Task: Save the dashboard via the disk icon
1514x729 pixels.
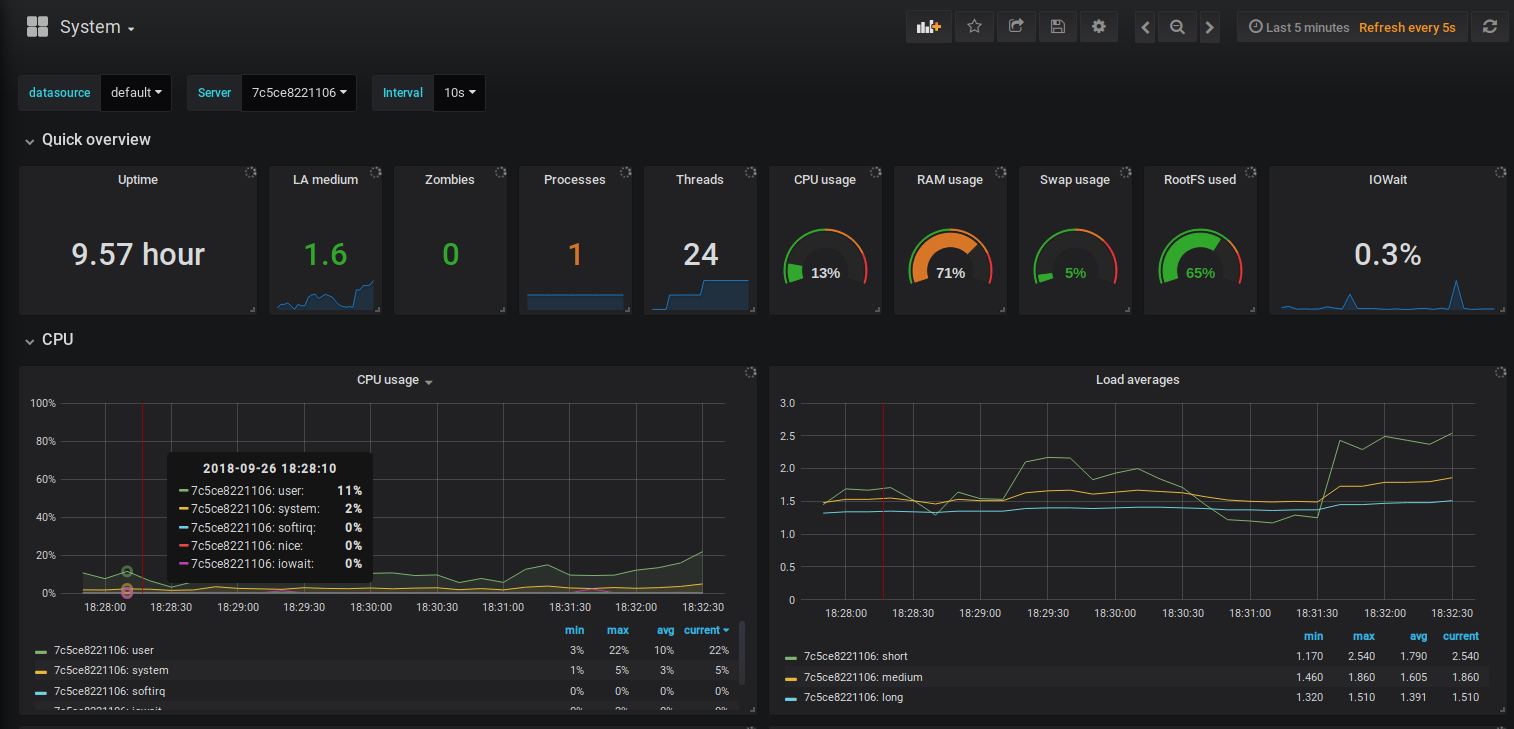Action: click(x=1058, y=26)
